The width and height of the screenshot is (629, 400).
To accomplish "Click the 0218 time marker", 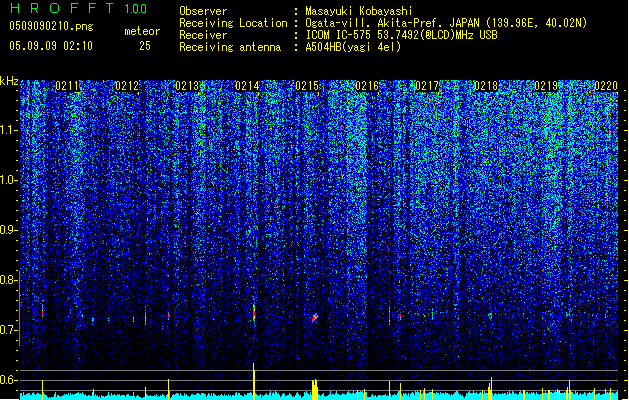I will [x=486, y=86].
